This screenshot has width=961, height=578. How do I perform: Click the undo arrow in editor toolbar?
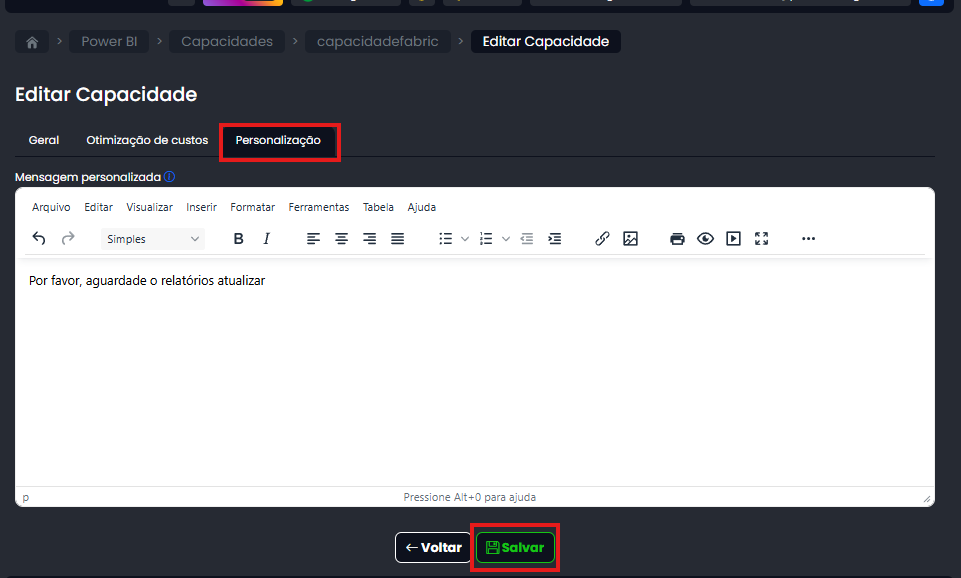coord(39,239)
